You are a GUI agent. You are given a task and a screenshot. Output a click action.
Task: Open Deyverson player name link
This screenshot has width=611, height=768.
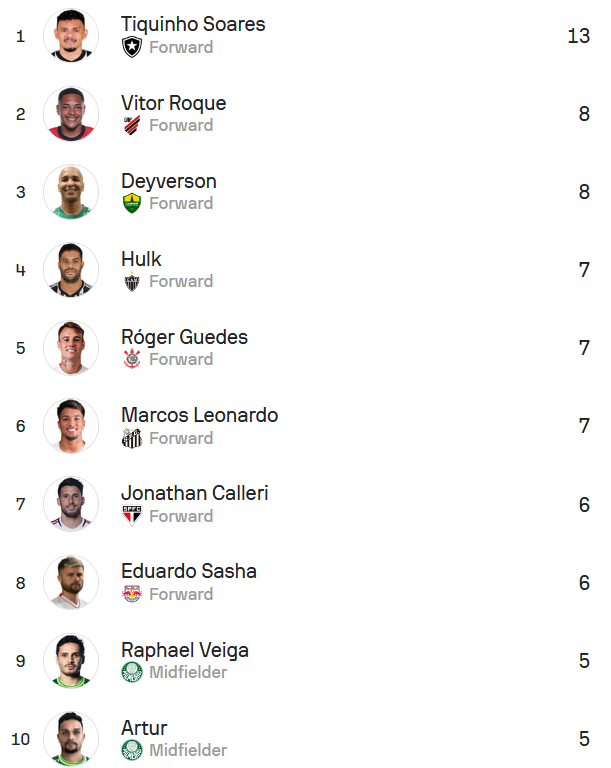tap(169, 181)
